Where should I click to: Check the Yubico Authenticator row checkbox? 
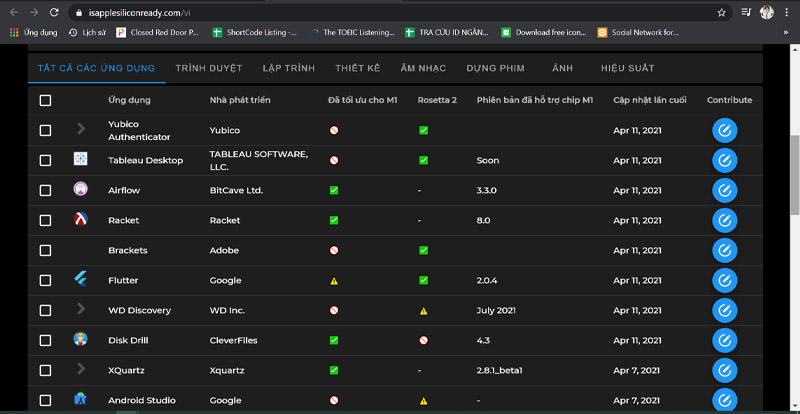45,130
